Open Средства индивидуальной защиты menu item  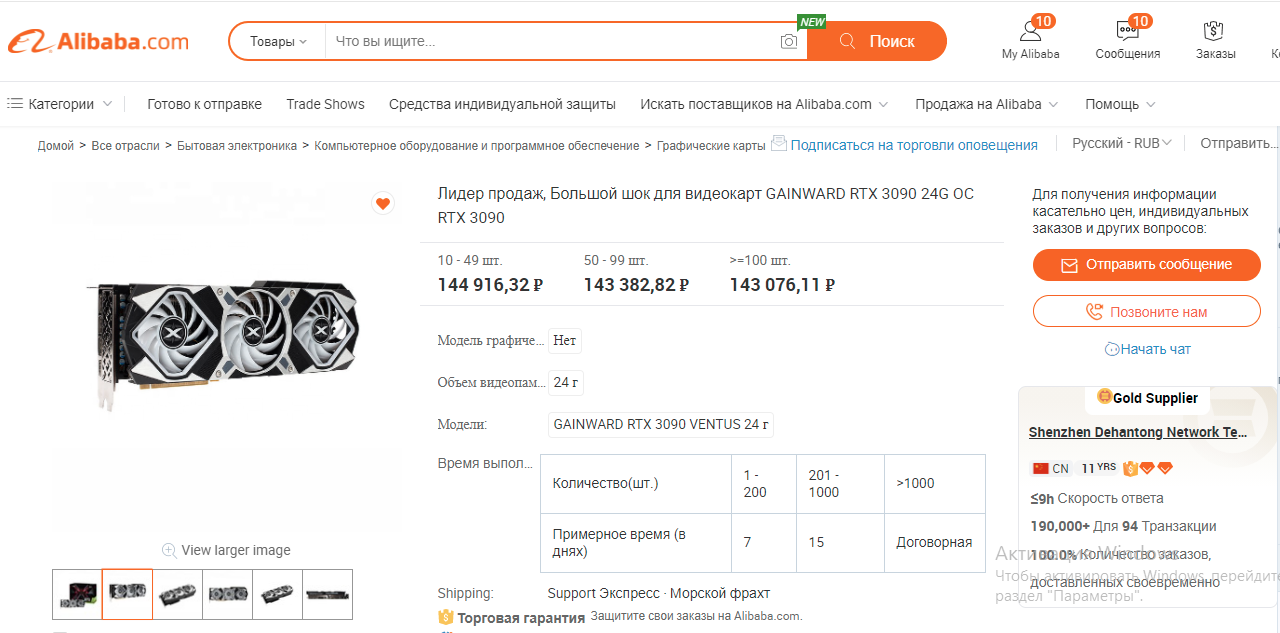(x=502, y=104)
